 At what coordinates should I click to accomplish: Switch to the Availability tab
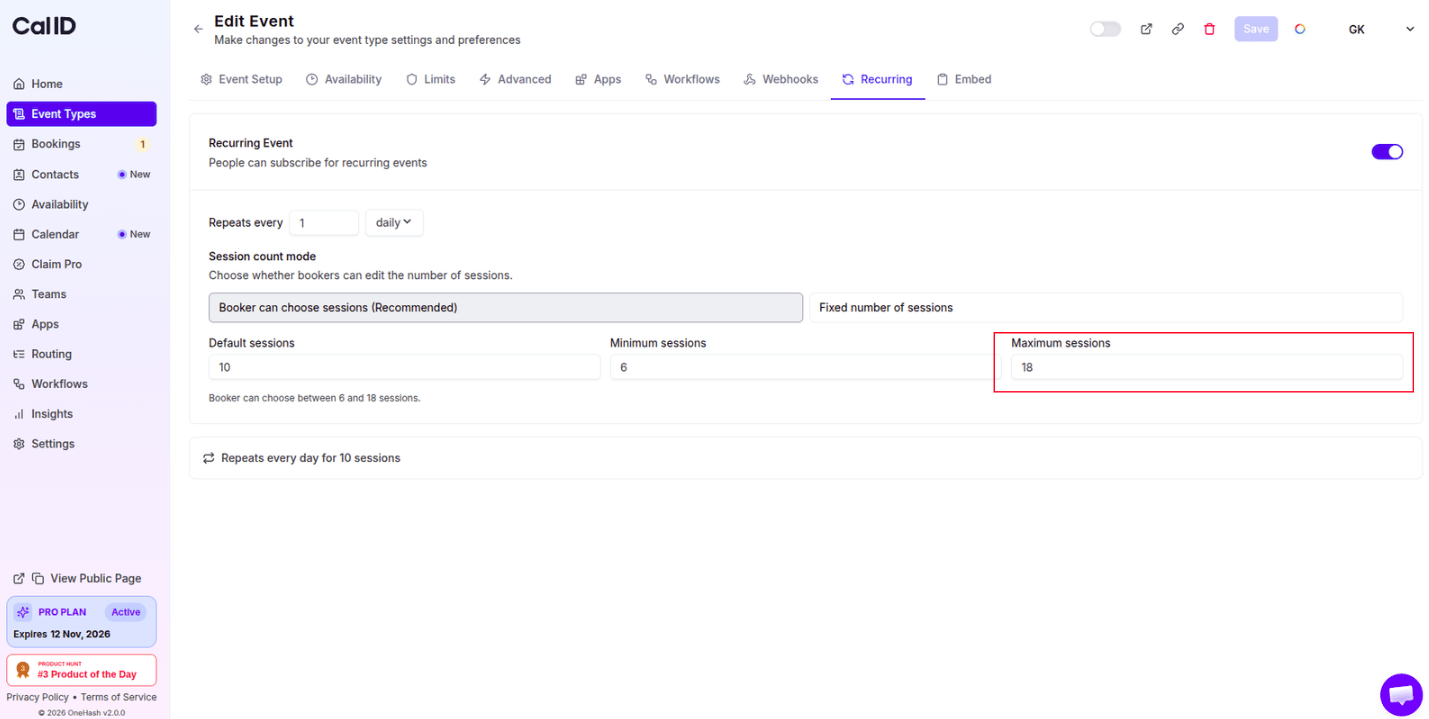click(344, 79)
